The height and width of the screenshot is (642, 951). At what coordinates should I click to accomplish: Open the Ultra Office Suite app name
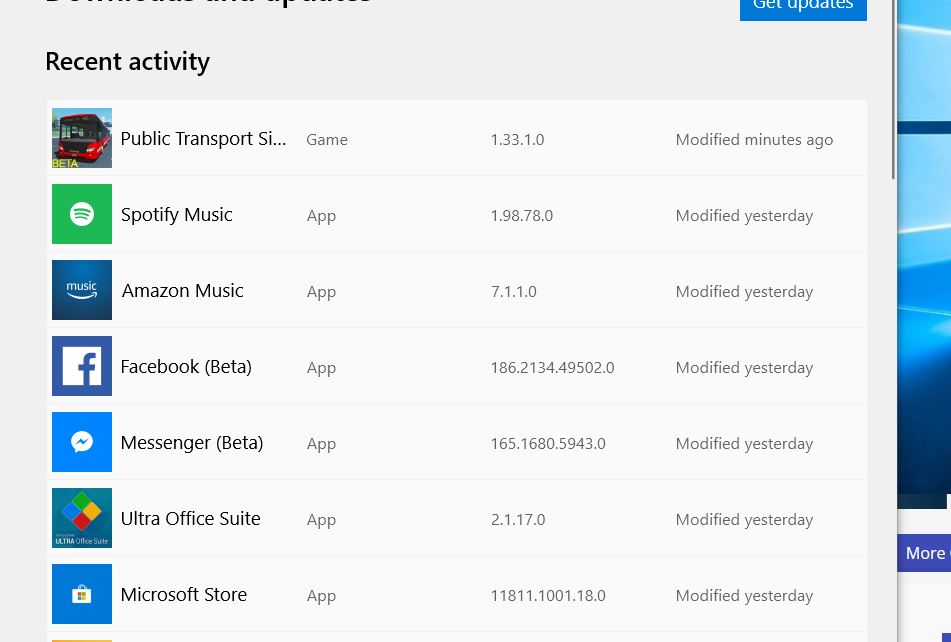(190, 518)
